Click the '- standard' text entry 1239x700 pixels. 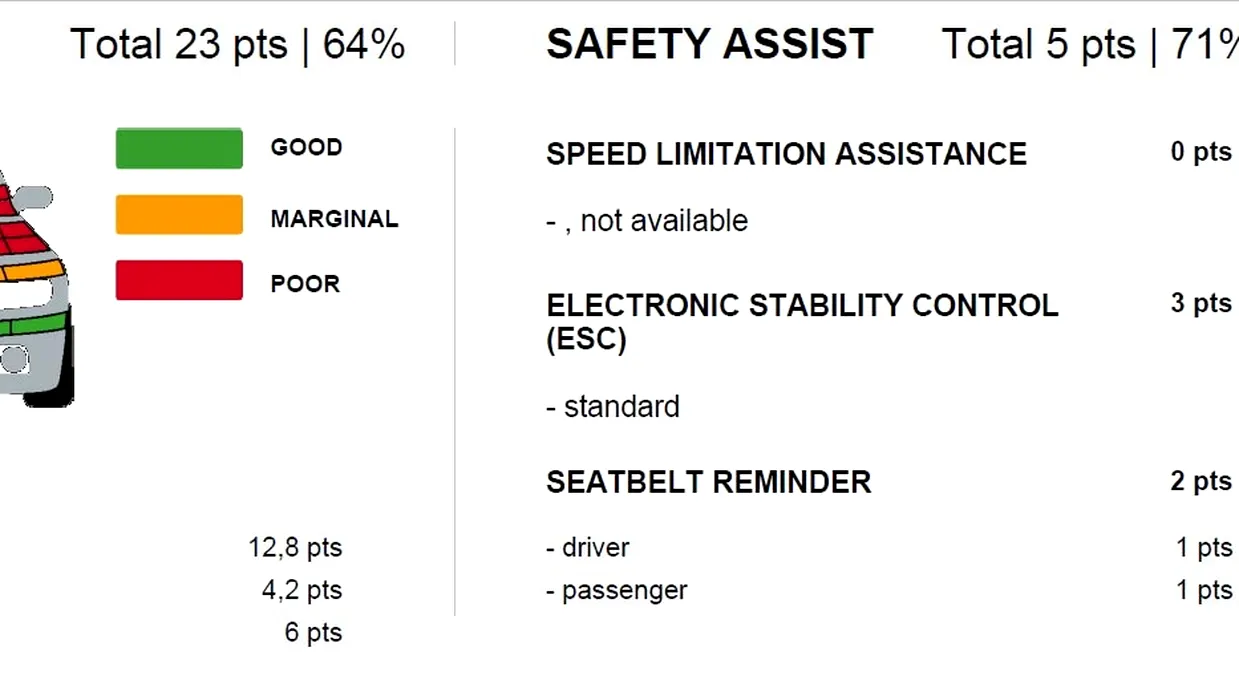pos(613,407)
